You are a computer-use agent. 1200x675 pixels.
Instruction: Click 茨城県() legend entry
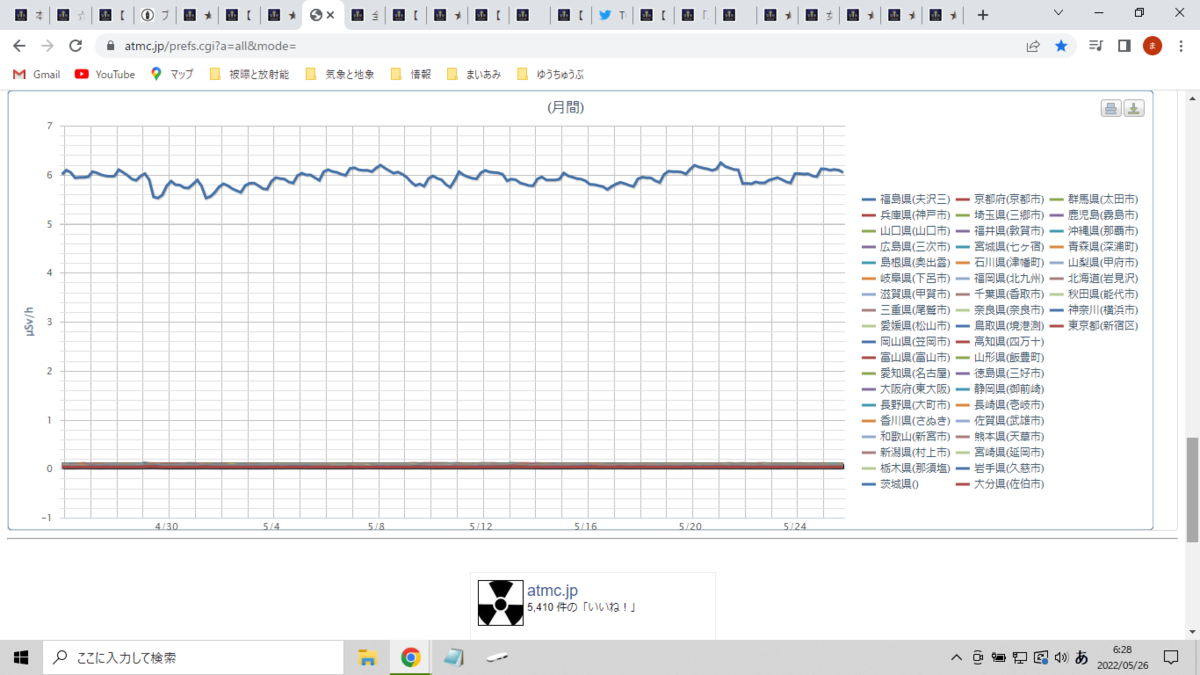[890, 484]
